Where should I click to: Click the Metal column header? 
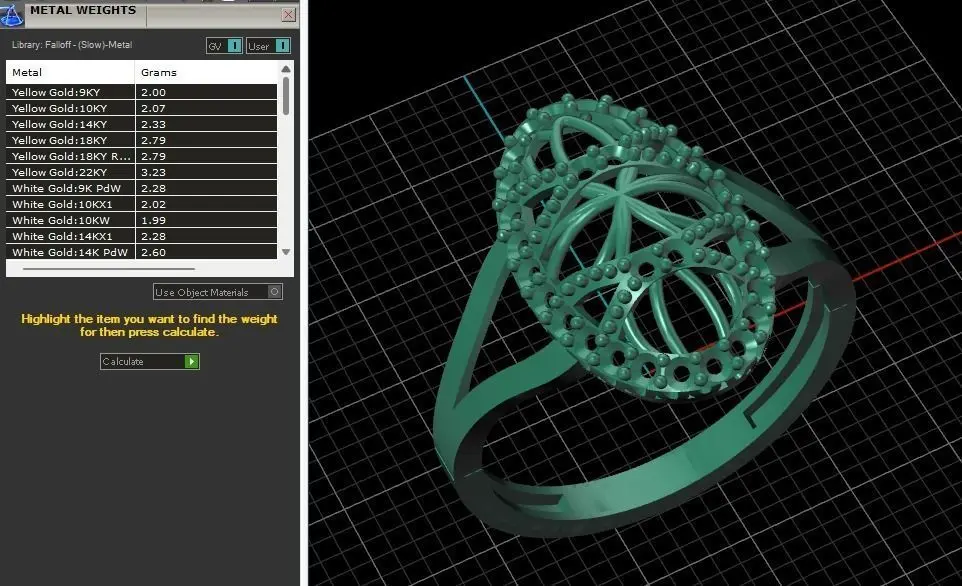[70, 72]
